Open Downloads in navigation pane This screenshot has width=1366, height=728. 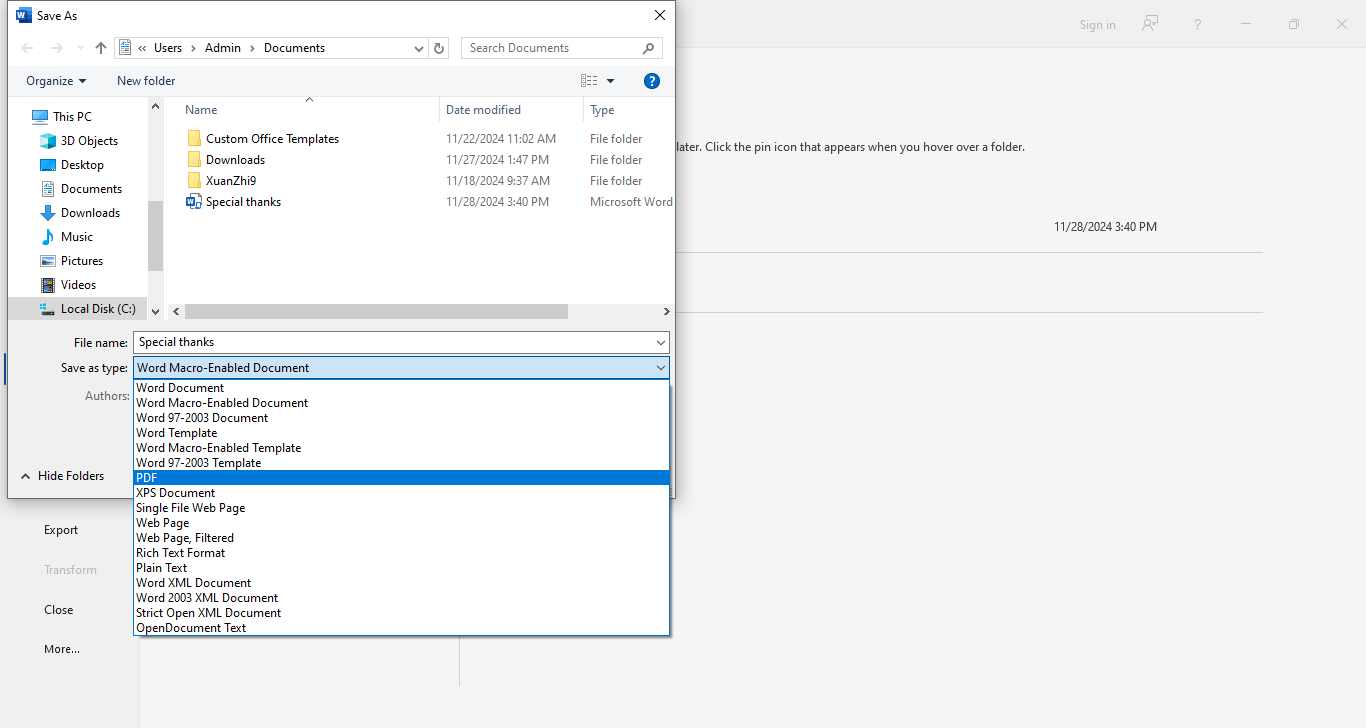(x=90, y=213)
